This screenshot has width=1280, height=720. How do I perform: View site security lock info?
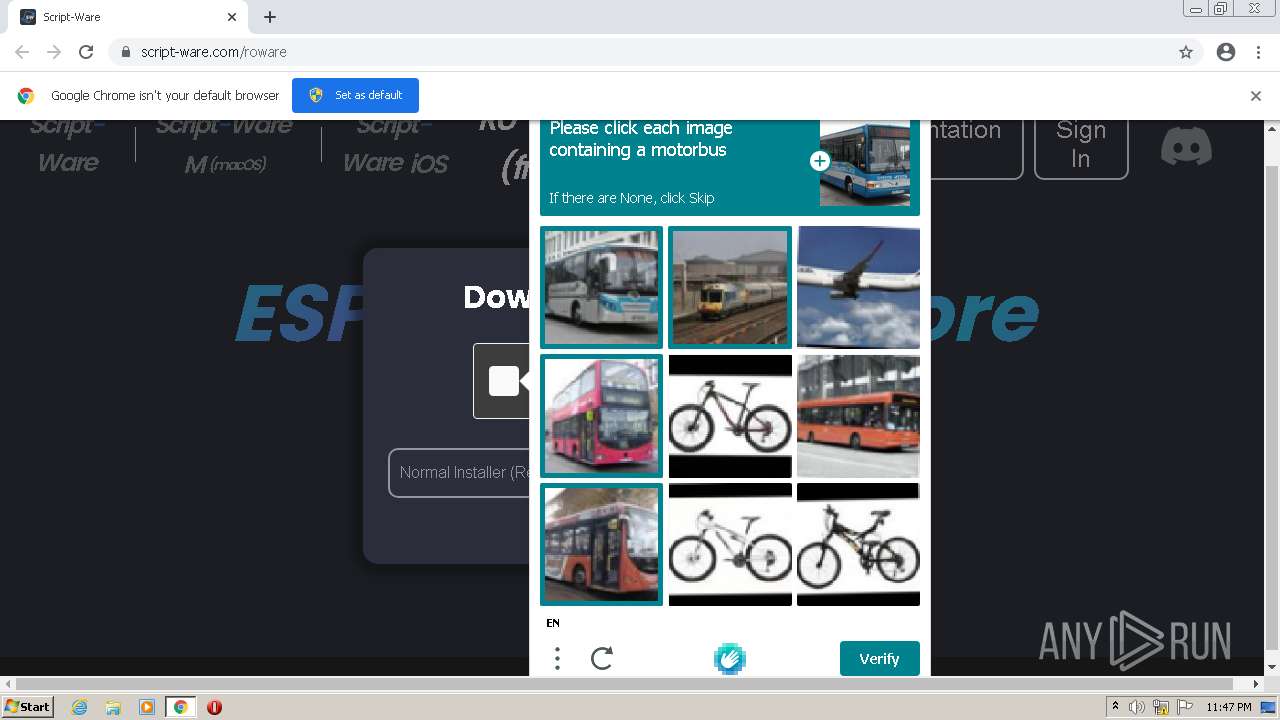click(125, 52)
